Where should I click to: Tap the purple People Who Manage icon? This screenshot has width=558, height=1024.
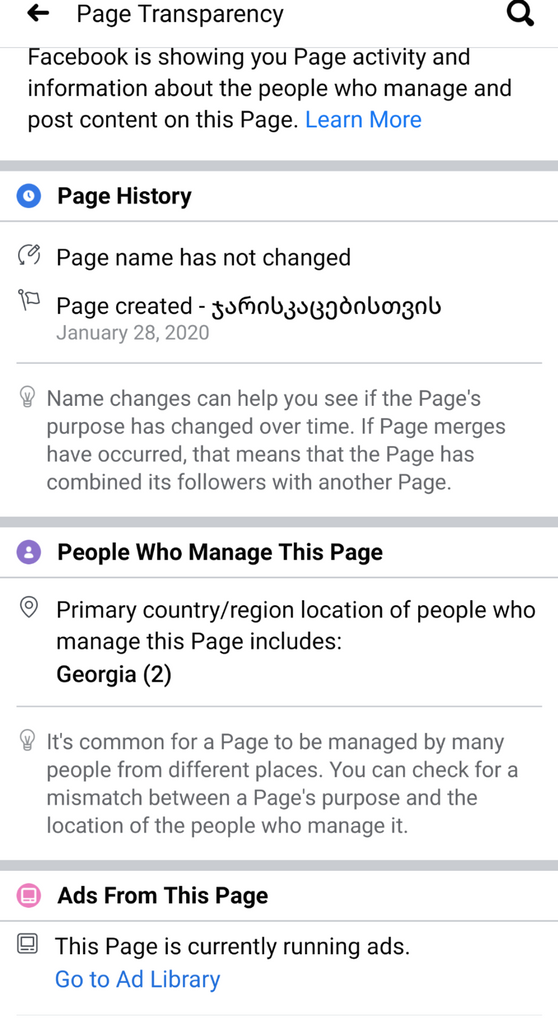[x=28, y=552]
